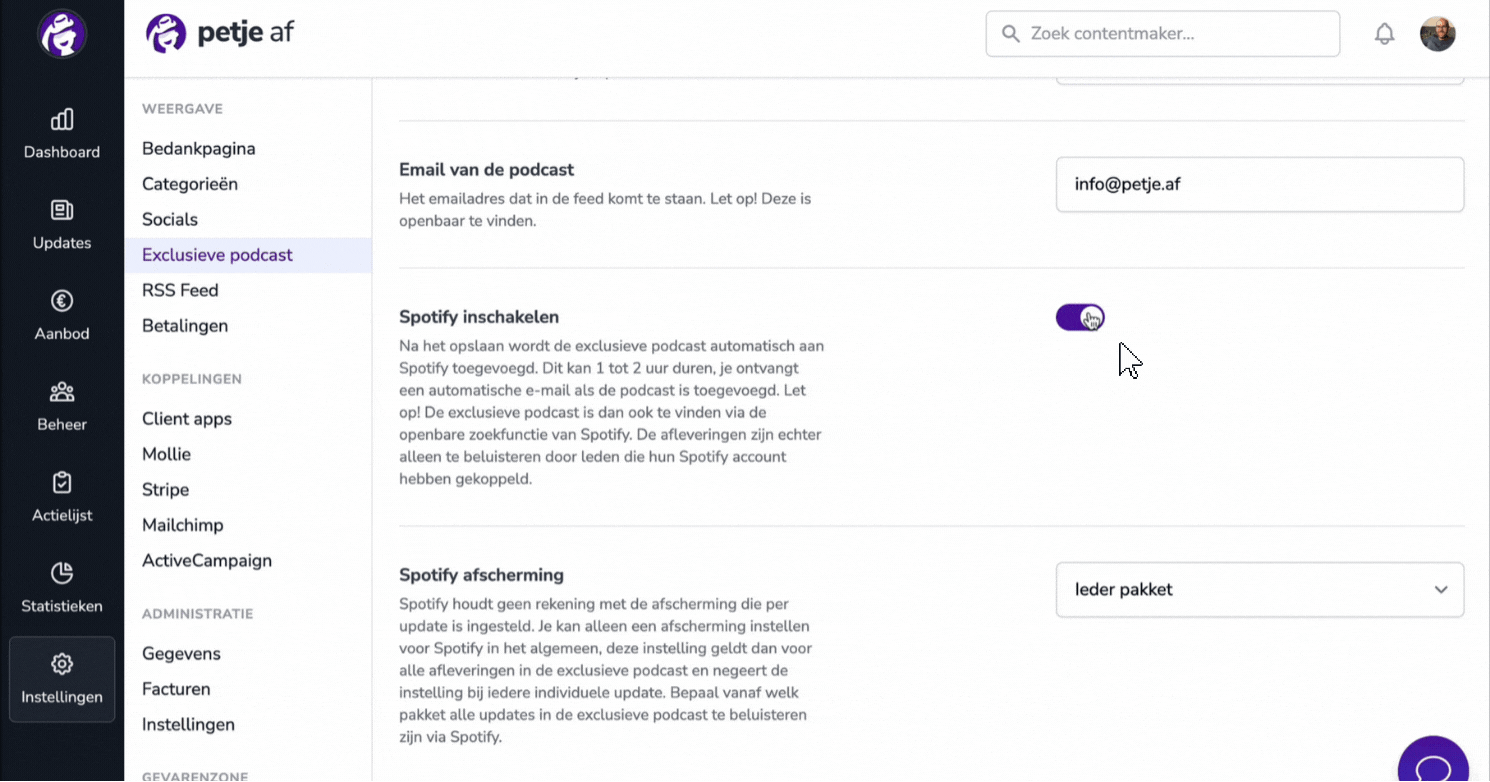Open Actielijst clipboard icon in sidebar

click(62, 483)
